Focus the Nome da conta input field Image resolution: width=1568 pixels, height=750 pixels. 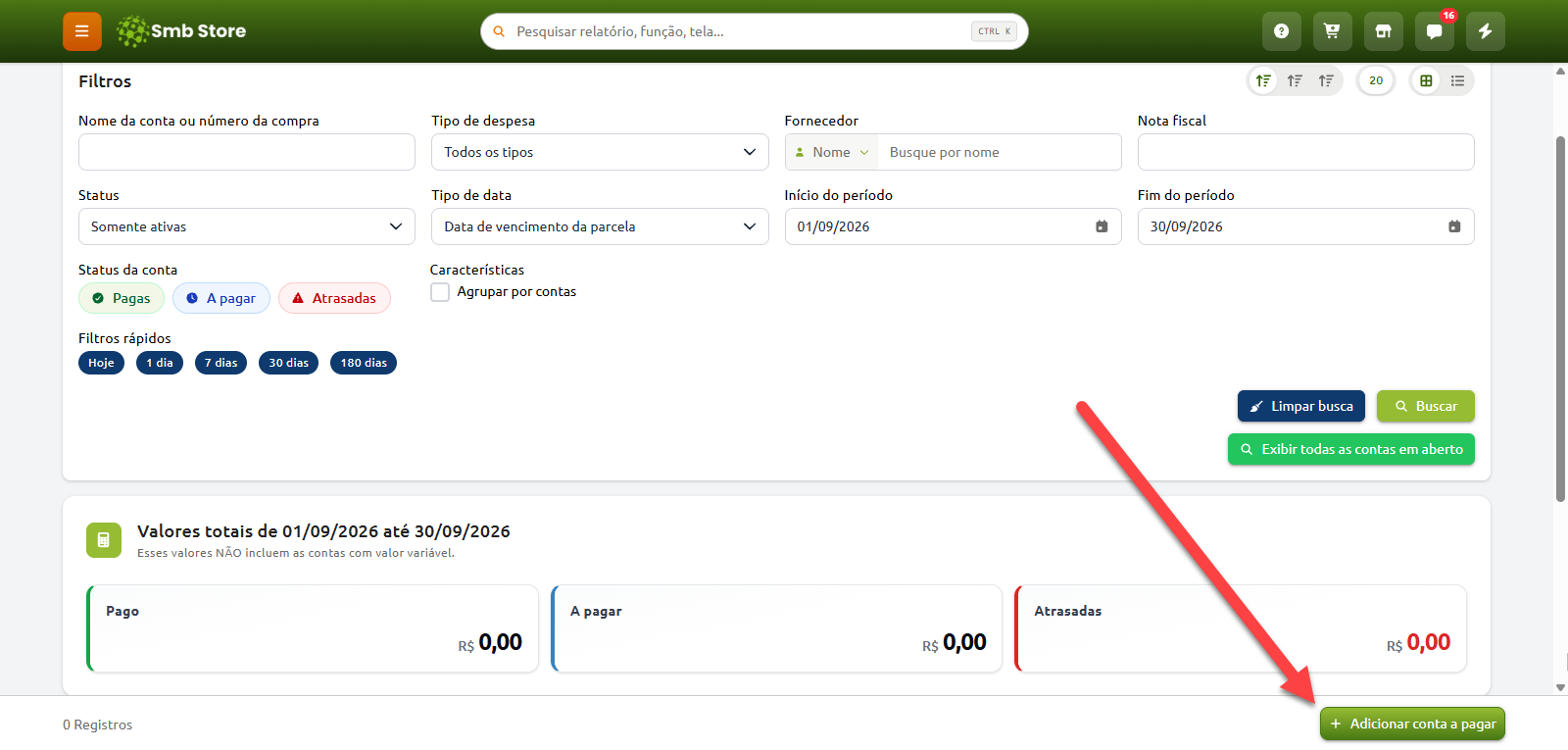(247, 152)
